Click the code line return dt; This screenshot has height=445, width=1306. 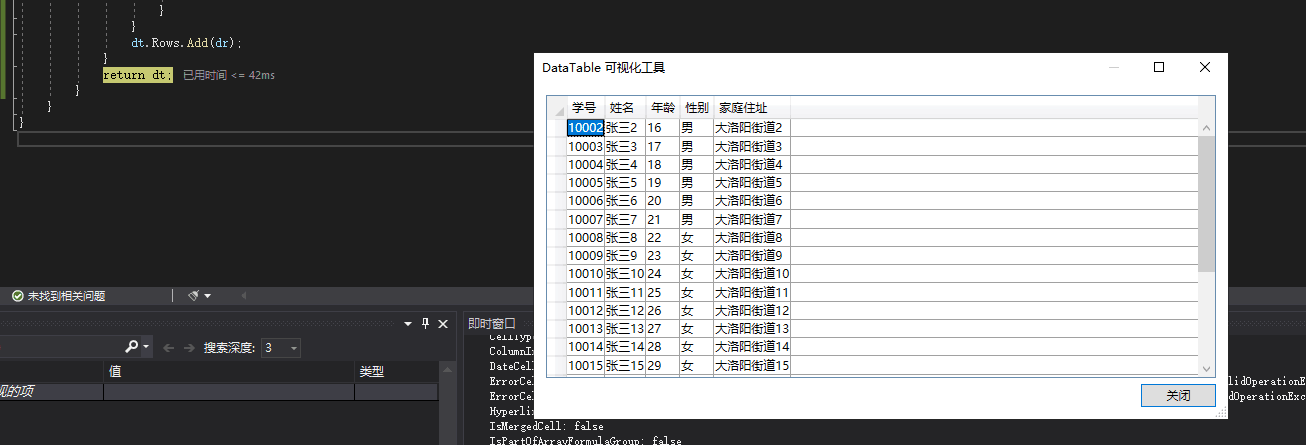(138, 75)
